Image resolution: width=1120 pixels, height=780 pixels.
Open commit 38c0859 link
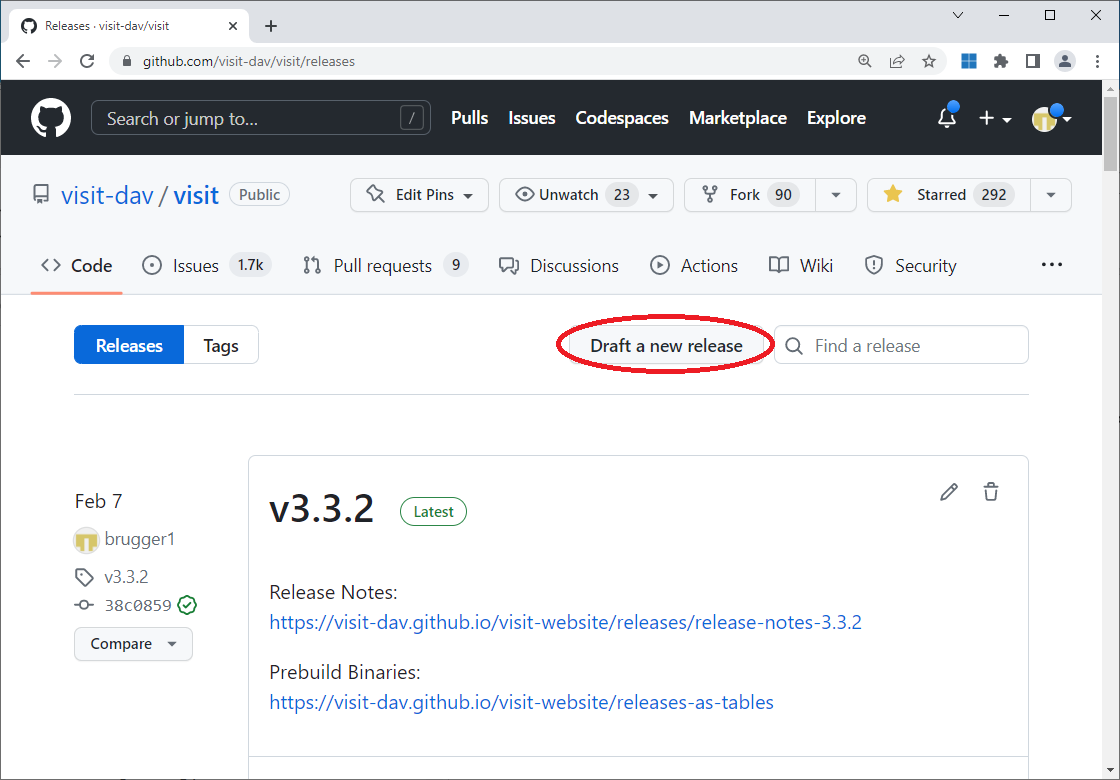tap(138, 606)
